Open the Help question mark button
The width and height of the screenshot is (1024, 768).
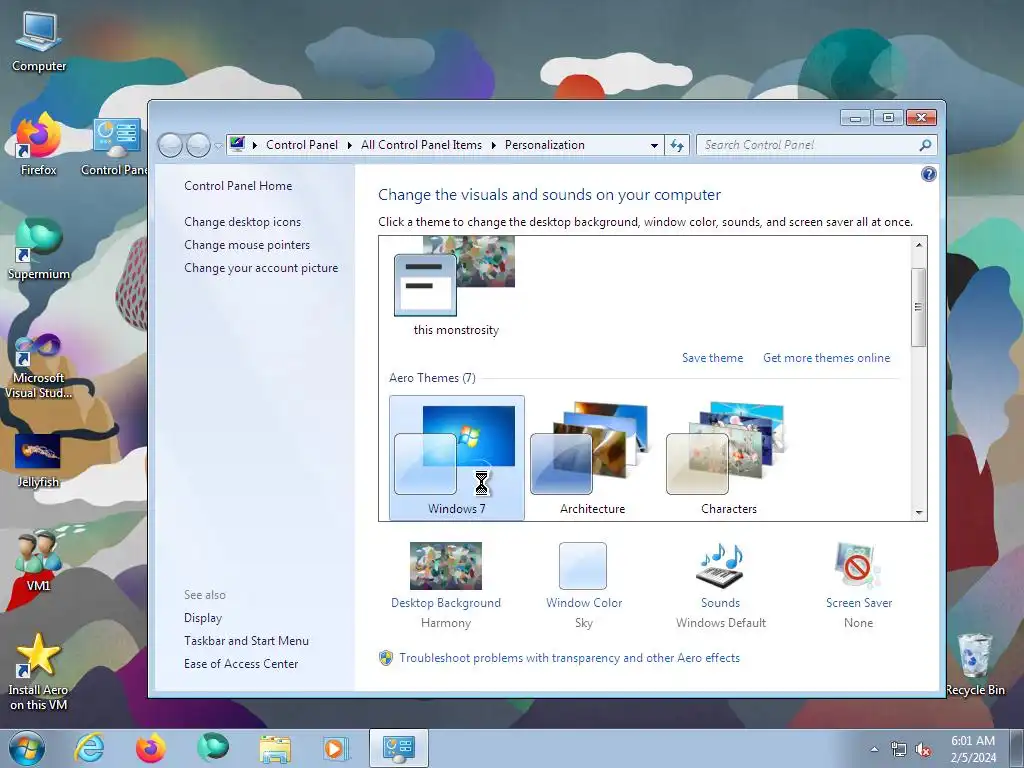tap(928, 174)
